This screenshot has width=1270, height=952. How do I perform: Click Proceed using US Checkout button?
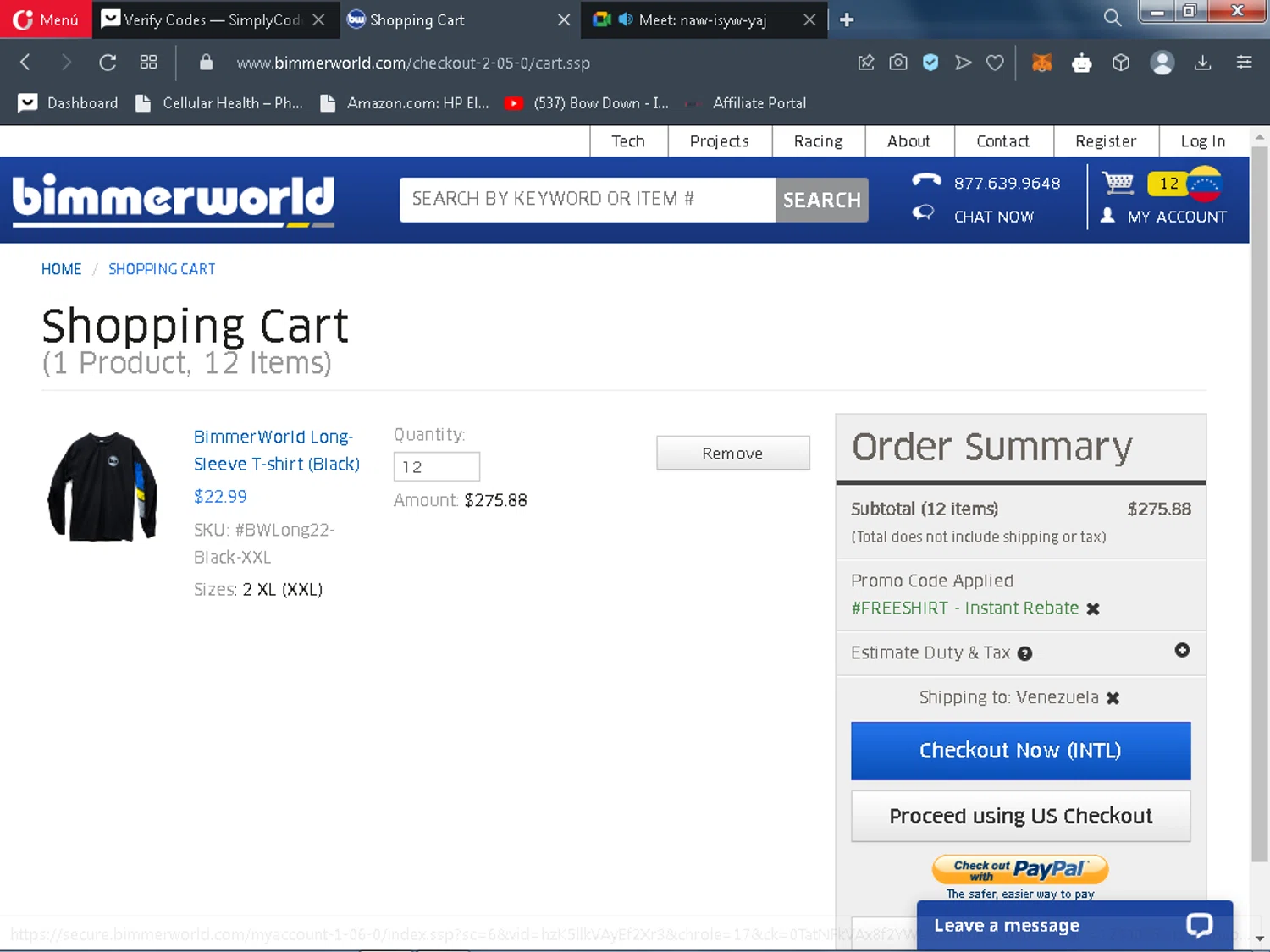[1021, 816]
